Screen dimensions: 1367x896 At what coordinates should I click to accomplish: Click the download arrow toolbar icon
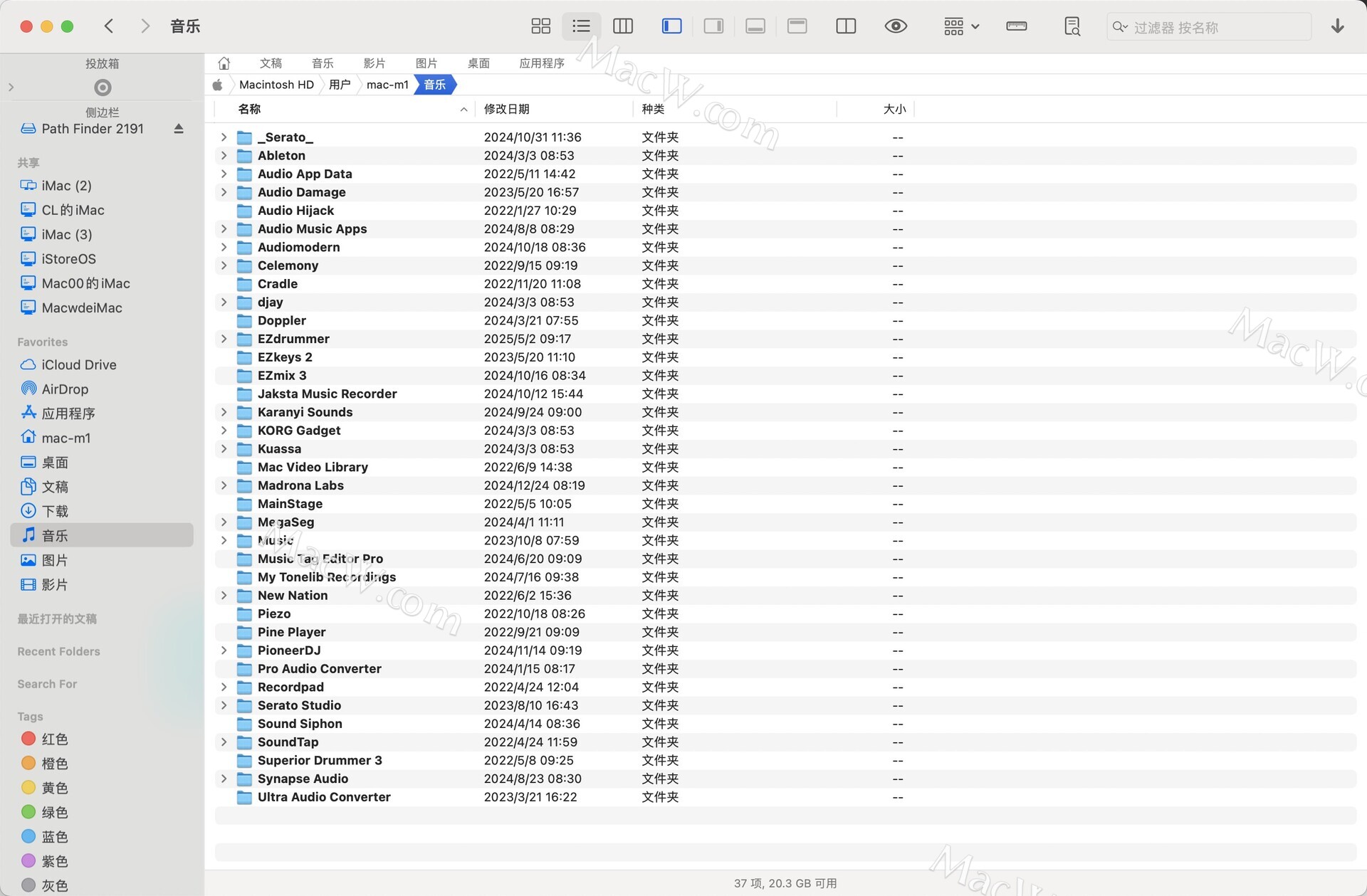coord(1338,26)
